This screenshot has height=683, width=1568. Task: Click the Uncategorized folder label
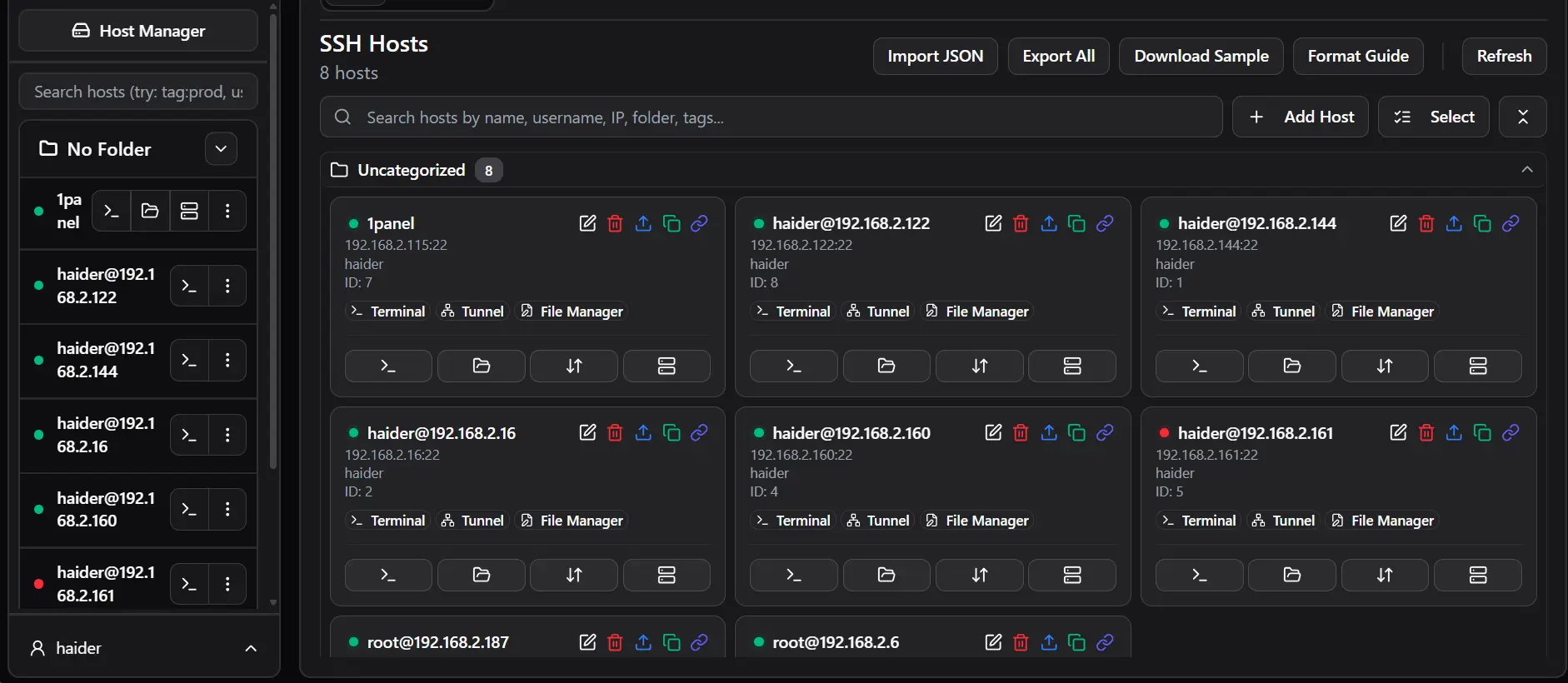(412, 170)
